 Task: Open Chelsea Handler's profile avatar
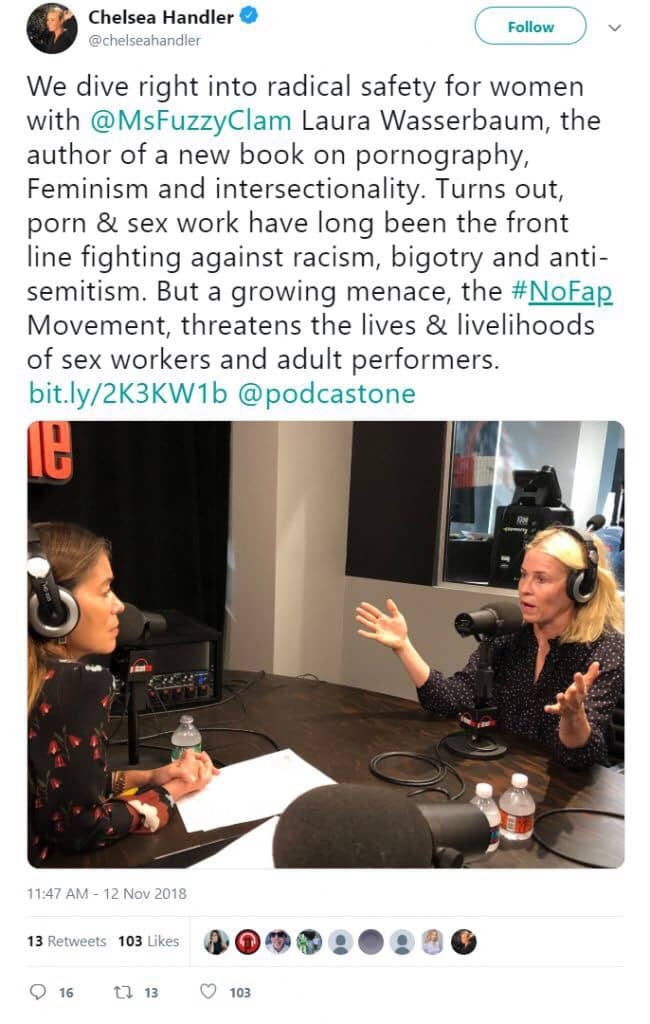click(x=52, y=27)
